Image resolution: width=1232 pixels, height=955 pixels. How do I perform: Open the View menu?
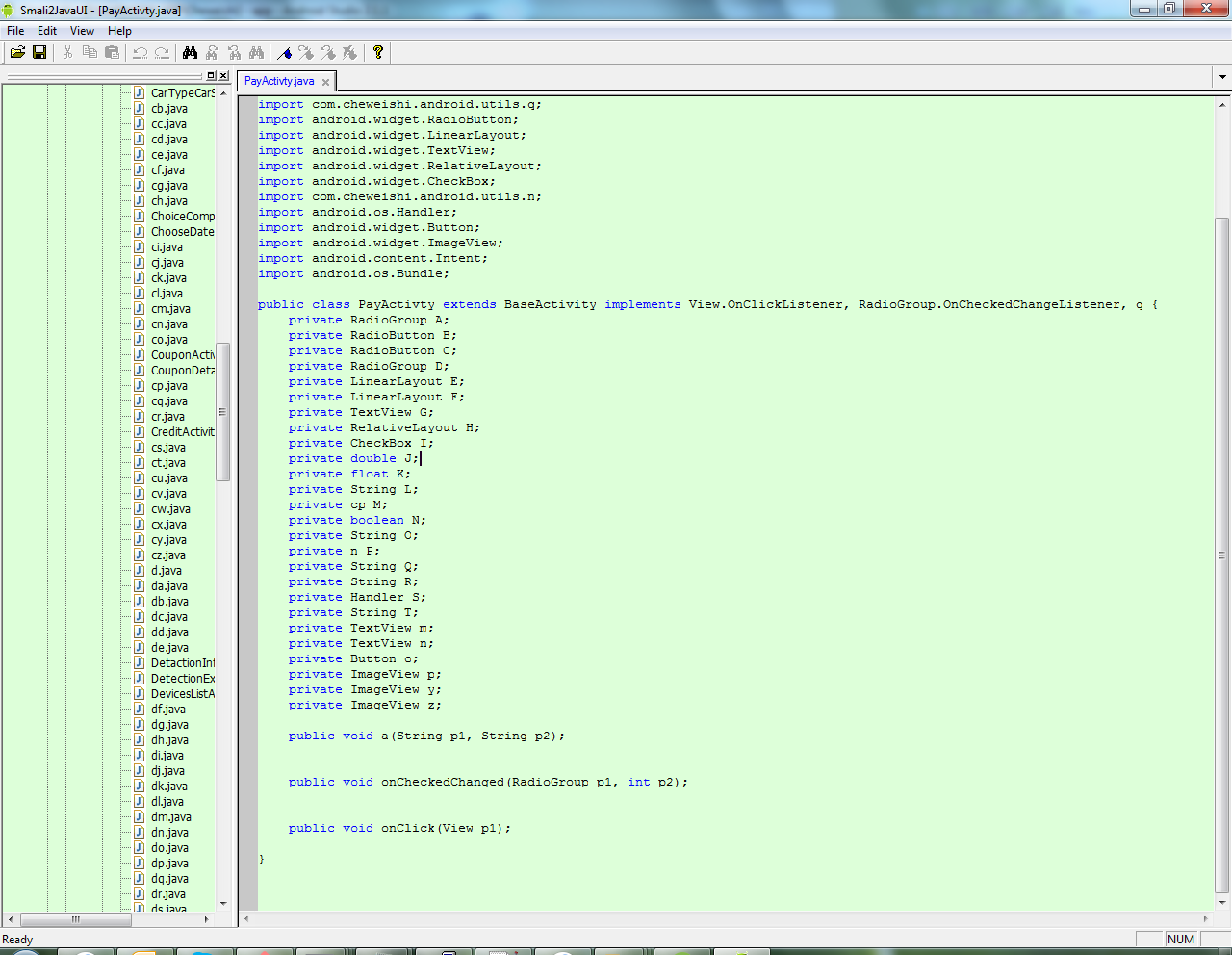pyautogui.click(x=83, y=31)
